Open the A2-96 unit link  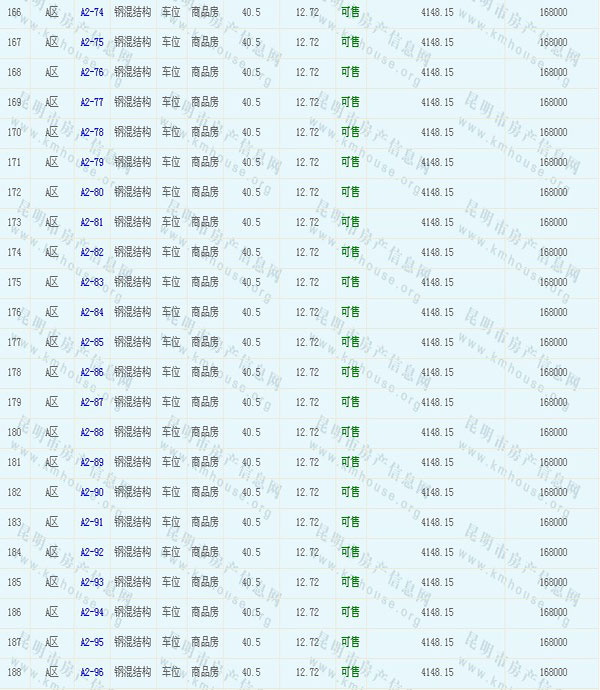tap(91, 672)
